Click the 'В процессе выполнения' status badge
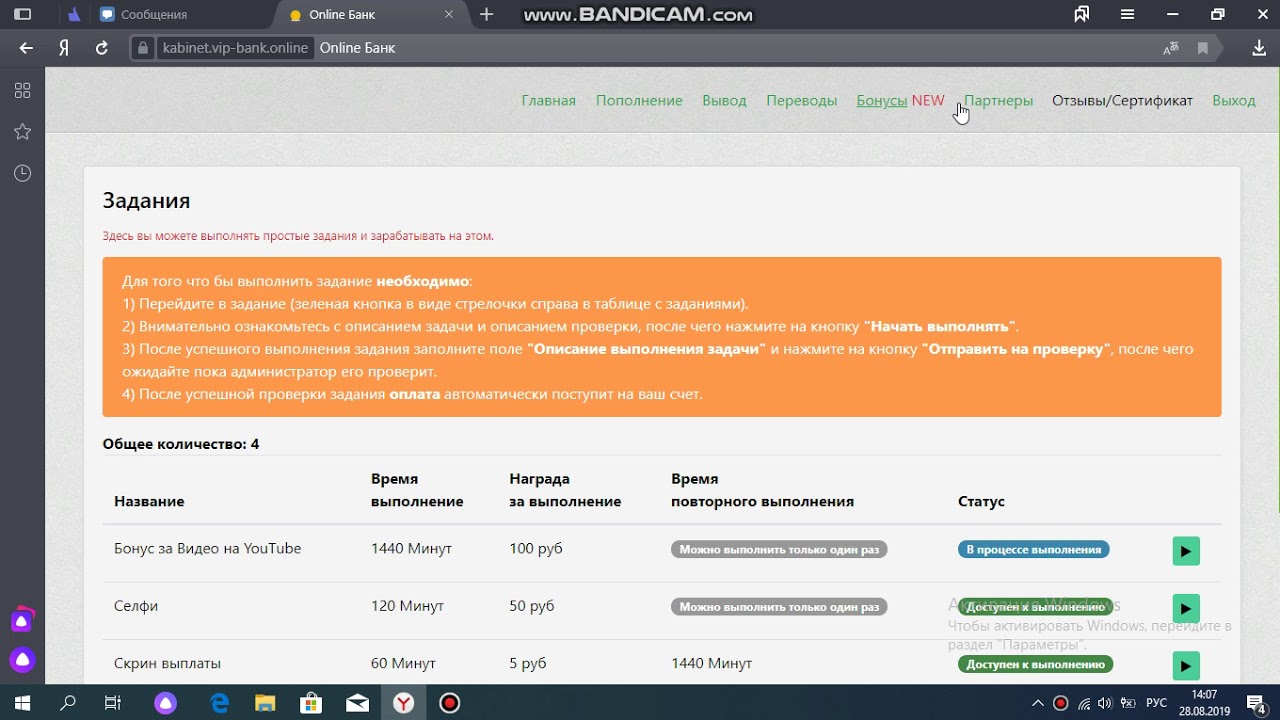The image size is (1280, 720). 1033,550
